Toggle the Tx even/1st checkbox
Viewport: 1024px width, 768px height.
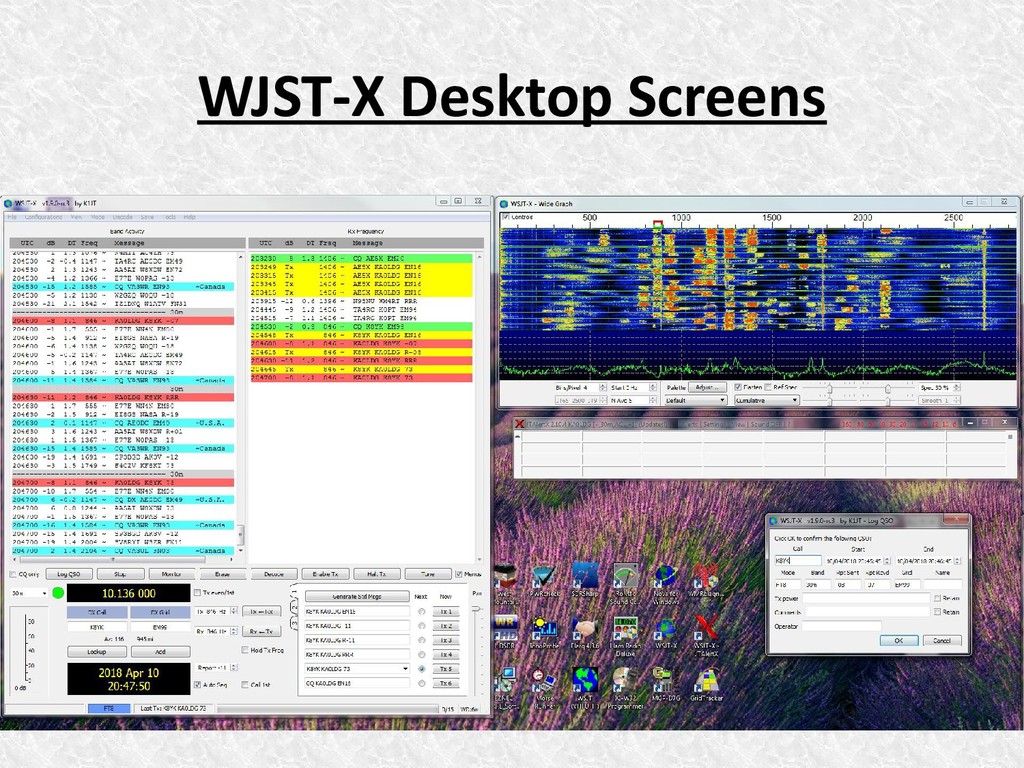[197, 593]
